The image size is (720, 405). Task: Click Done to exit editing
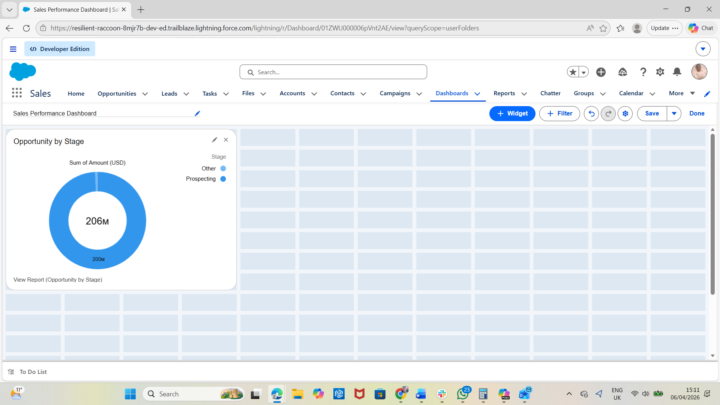[697, 113]
